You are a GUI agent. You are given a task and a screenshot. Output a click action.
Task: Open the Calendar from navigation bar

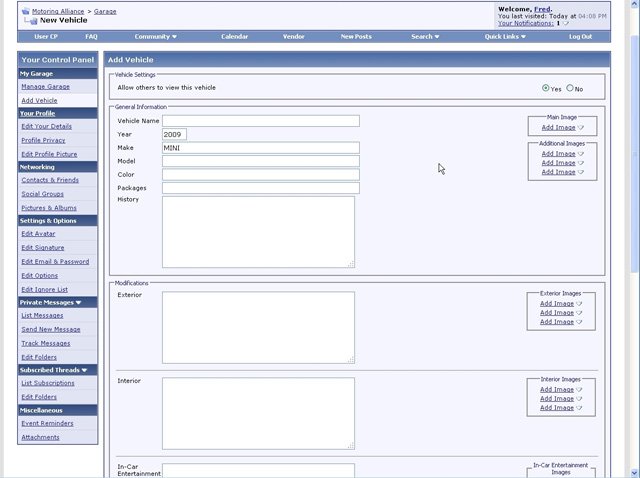[x=234, y=37]
